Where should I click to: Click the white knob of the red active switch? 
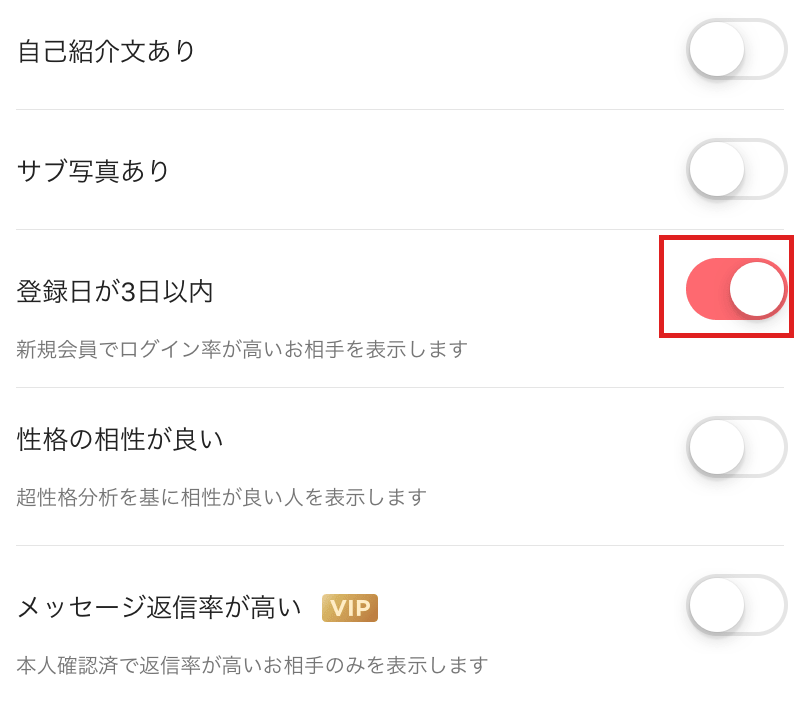(x=757, y=289)
